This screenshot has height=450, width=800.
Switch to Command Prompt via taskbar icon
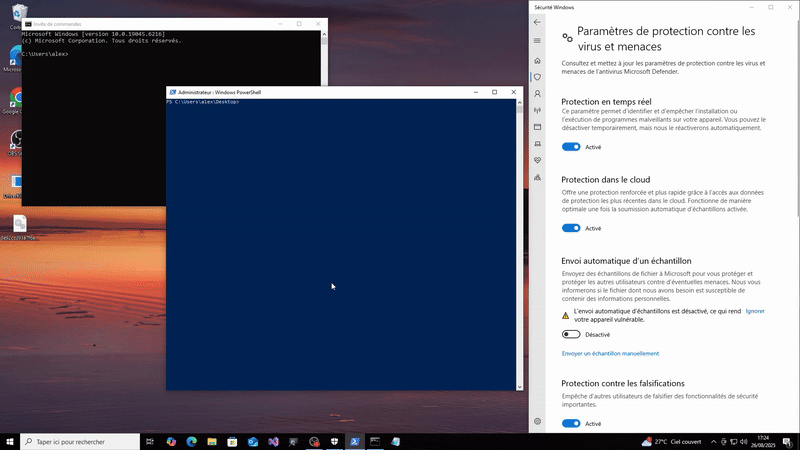coord(375,442)
